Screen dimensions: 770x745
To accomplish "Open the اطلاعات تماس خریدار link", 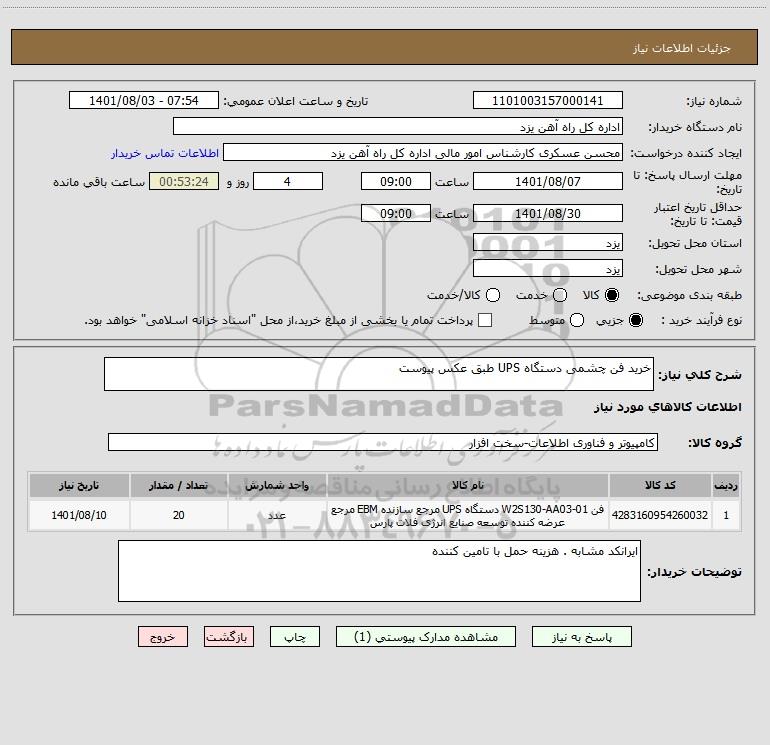I will coord(165,153).
